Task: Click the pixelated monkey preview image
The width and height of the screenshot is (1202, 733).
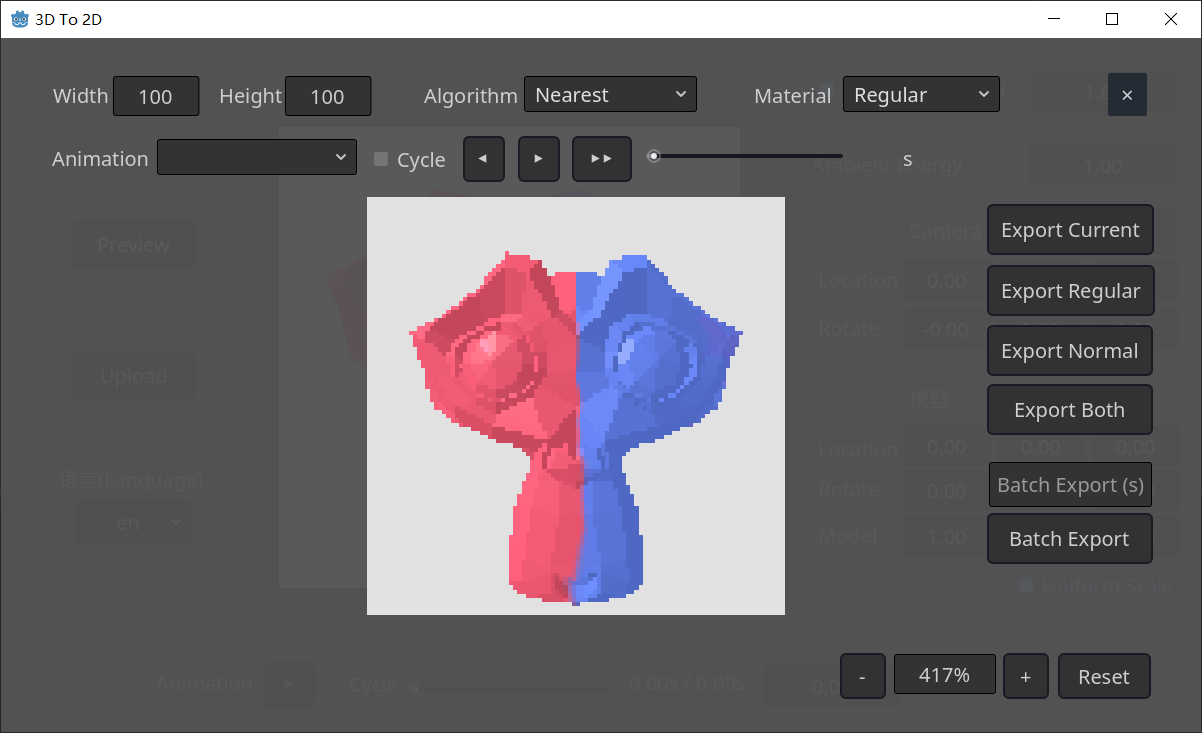Action: click(576, 406)
